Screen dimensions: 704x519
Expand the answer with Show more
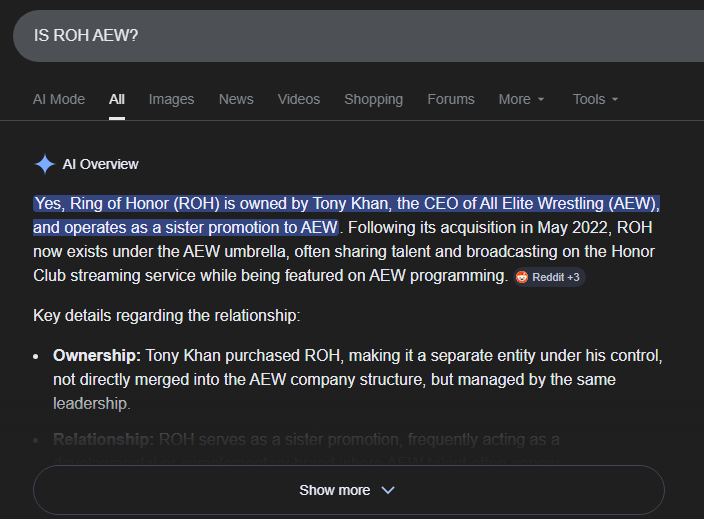tap(349, 490)
